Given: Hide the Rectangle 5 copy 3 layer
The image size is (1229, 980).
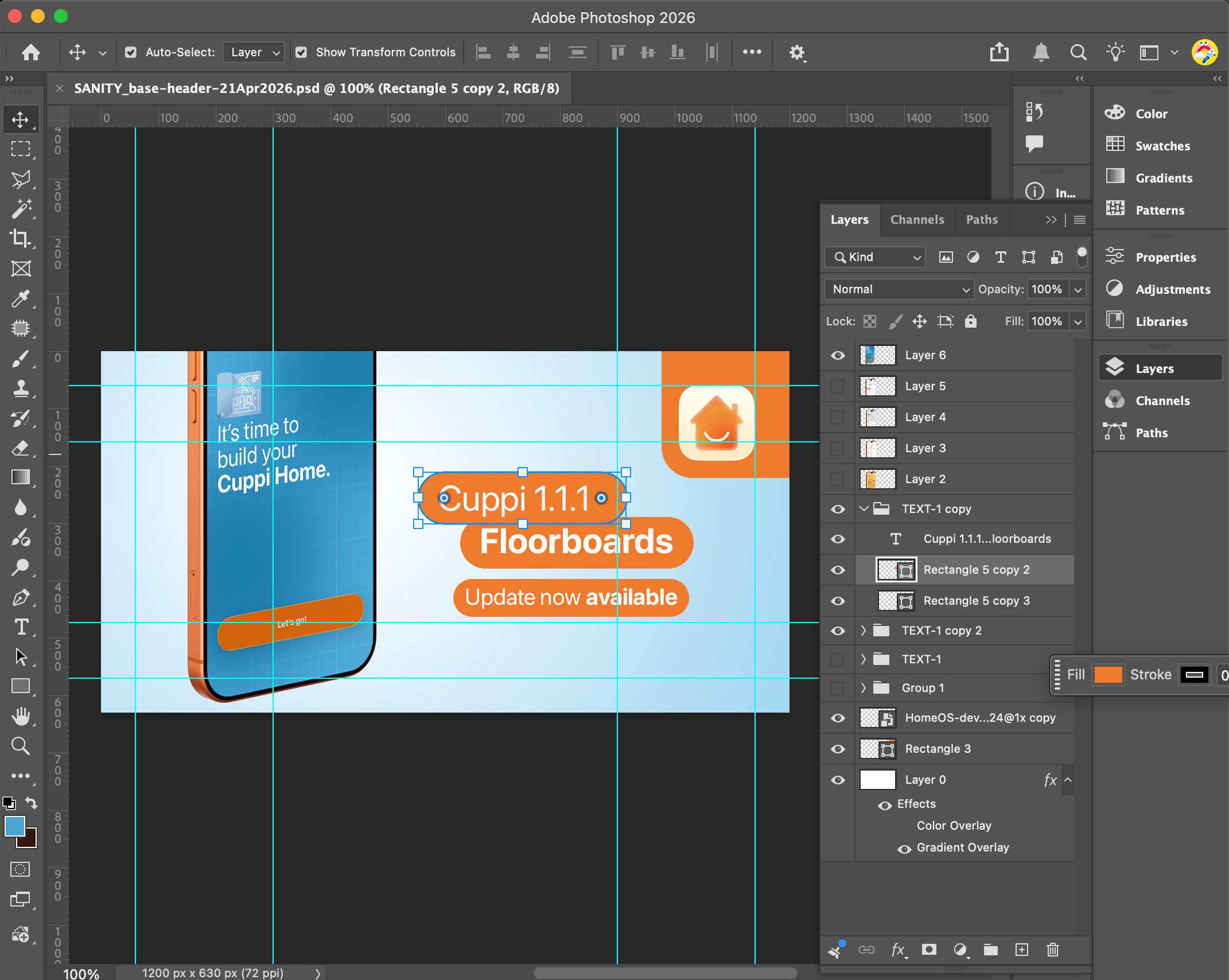Looking at the screenshot, I should [x=838, y=601].
